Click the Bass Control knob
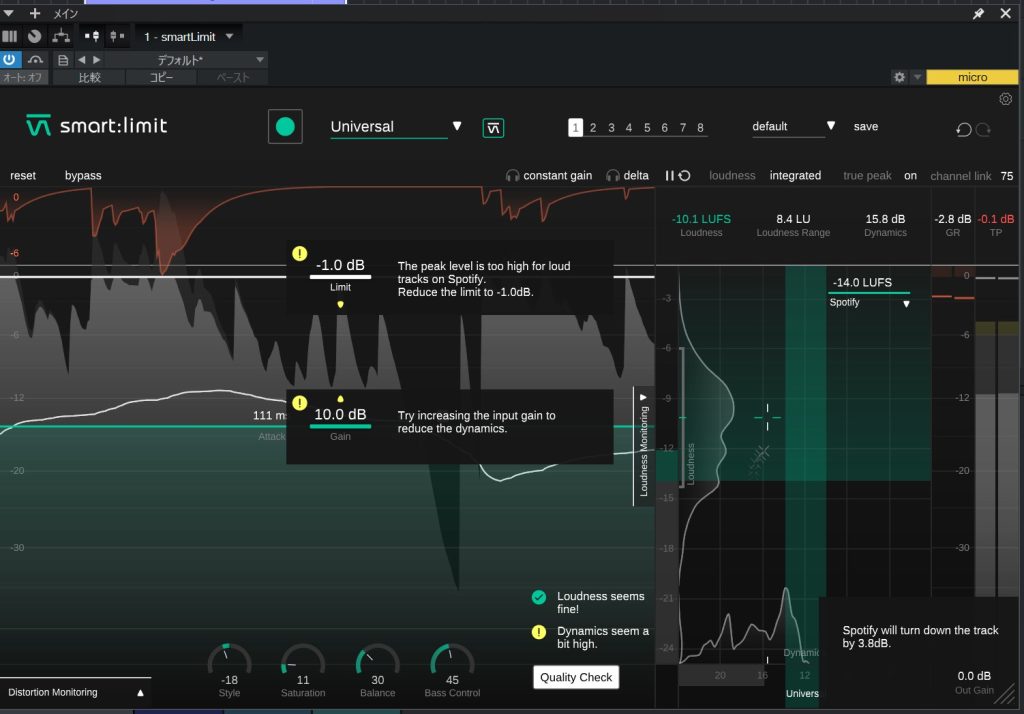 pyautogui.click(x=452, y=662)
